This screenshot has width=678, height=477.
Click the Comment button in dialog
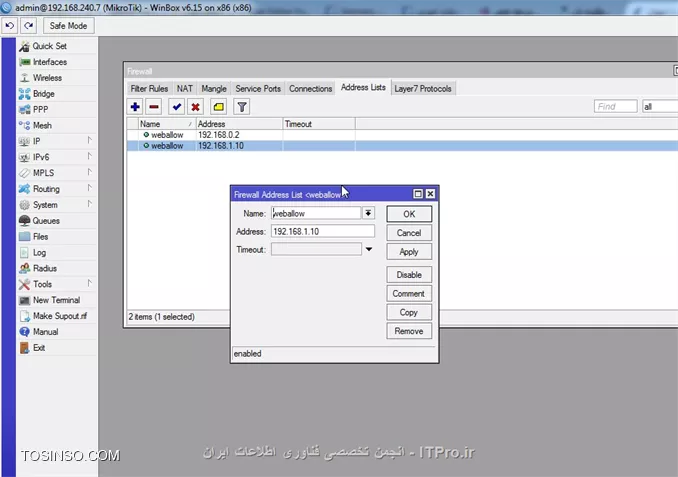pyautogui.click(x=409, y=294)
